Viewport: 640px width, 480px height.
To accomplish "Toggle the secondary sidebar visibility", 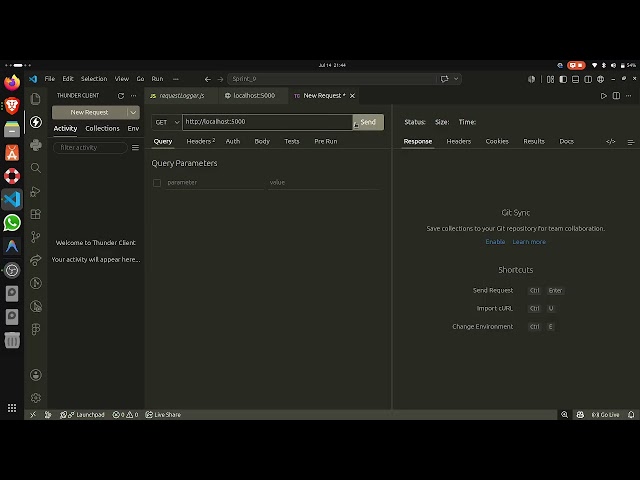I will point(588,79).
